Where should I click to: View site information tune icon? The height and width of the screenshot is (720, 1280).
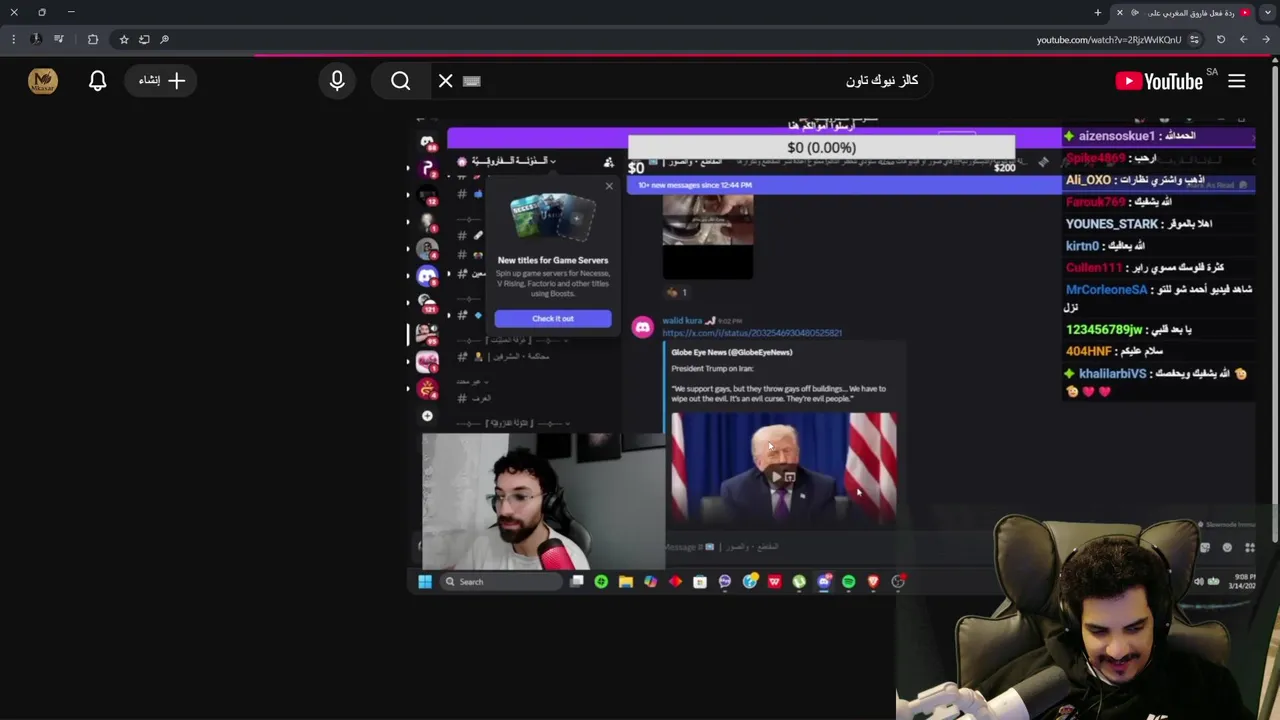coord(1194,40)
